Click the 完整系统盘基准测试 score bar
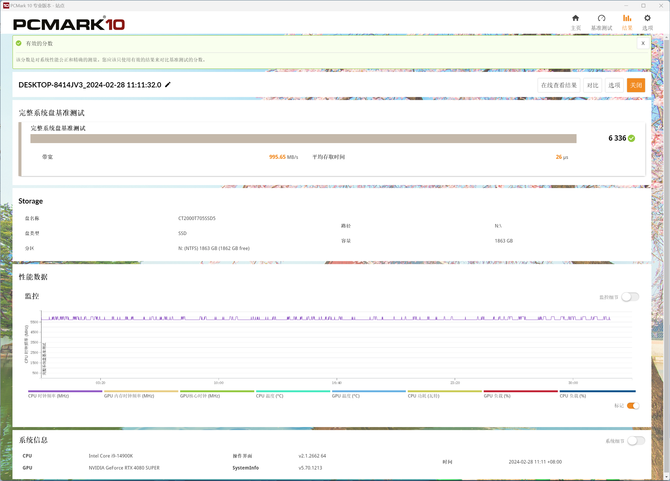This screenshot has height=481, width=670. (303, 138)
